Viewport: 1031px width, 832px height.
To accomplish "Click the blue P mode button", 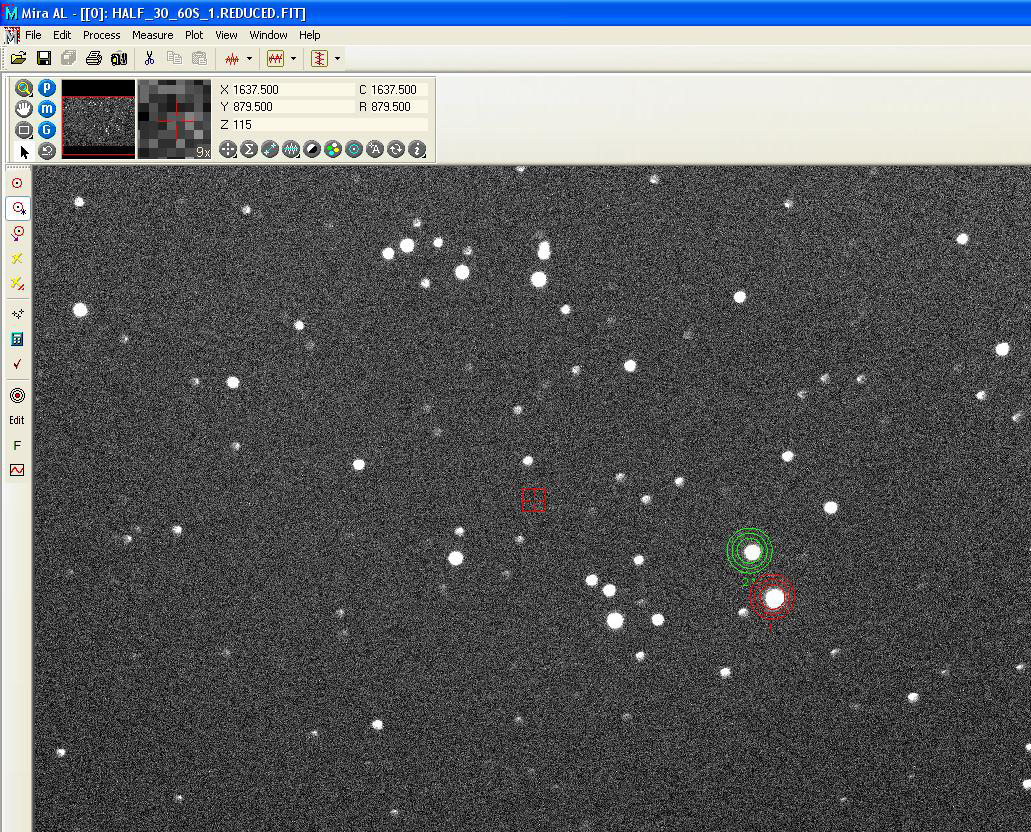I will click(47, 88).
